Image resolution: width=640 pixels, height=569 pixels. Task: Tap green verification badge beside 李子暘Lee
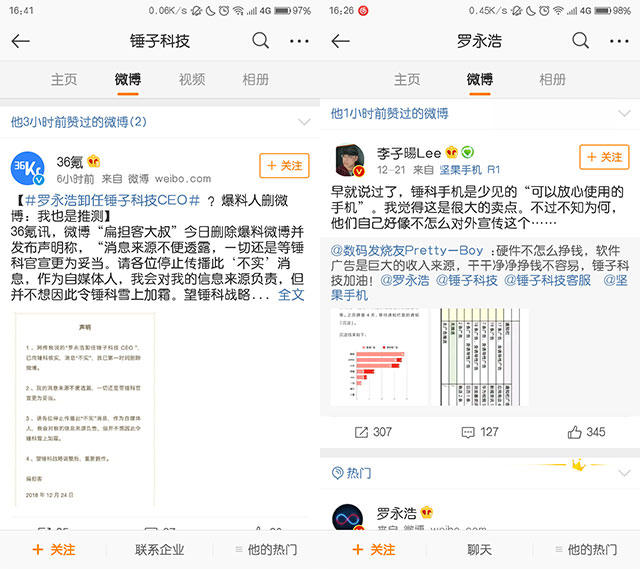468,152
